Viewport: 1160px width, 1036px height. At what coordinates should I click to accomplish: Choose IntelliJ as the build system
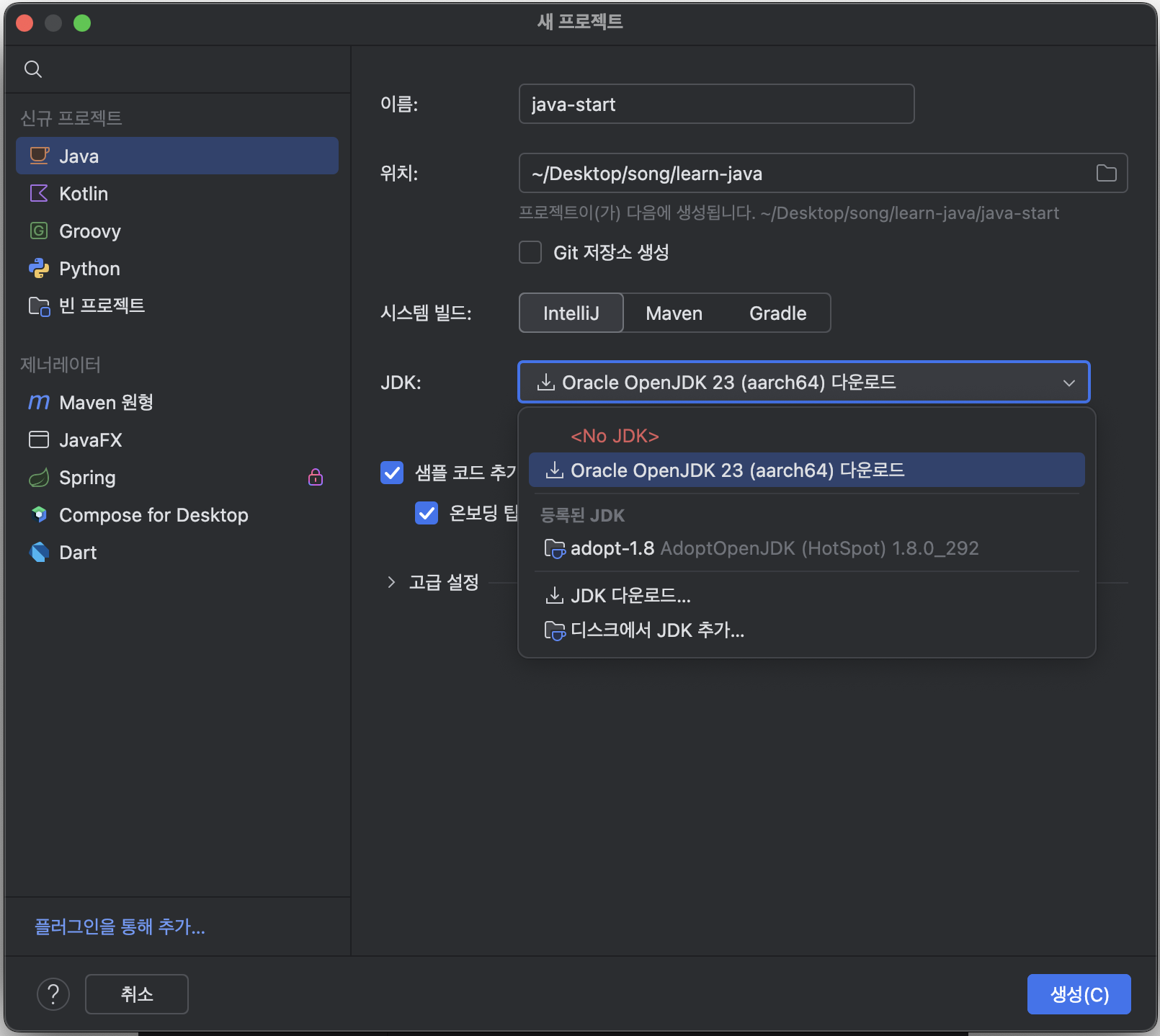click(x=571, y=313)
